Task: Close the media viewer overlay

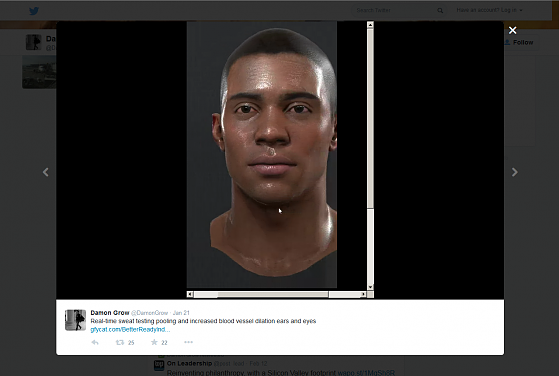Action: [x=512, y=30]
